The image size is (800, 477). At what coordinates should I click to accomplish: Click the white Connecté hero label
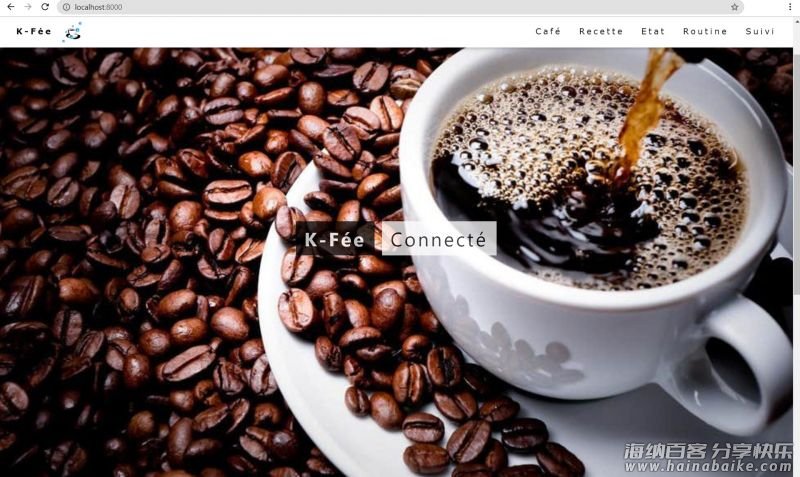pos(439,238)
